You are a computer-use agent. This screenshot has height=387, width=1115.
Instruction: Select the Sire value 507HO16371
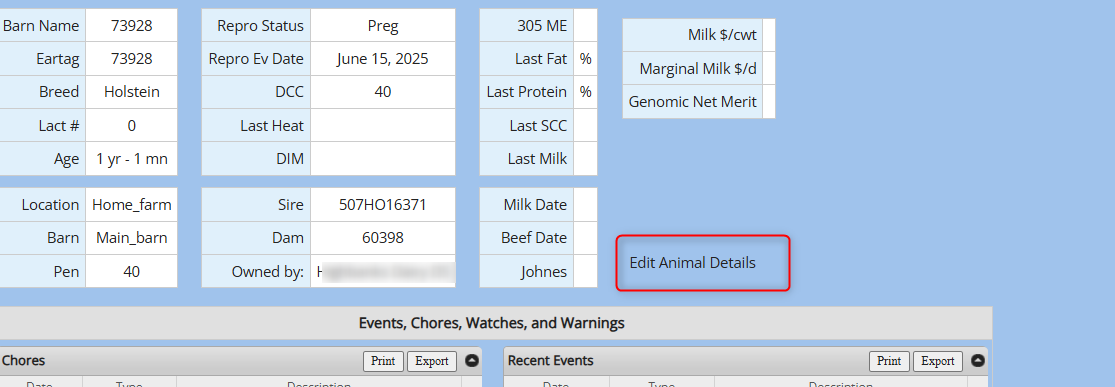[383, 205]
